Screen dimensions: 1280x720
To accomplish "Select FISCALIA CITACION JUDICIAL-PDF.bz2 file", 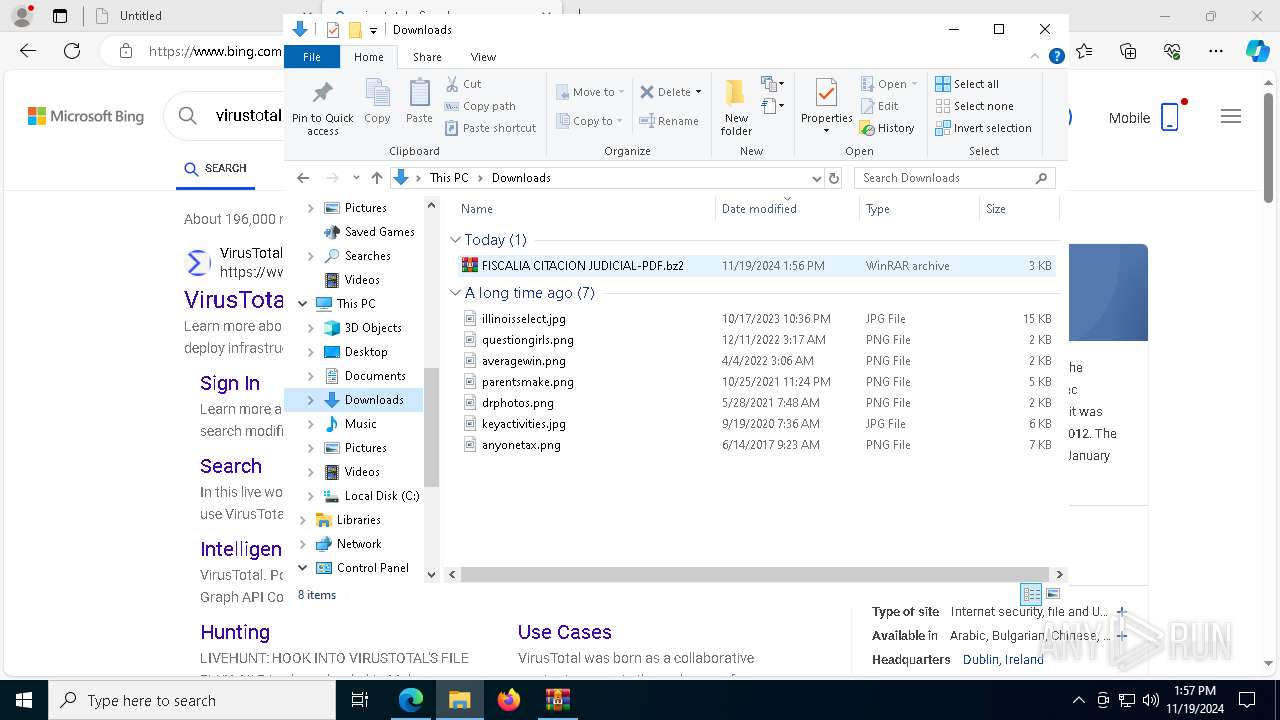I will (x=756, y=266).
